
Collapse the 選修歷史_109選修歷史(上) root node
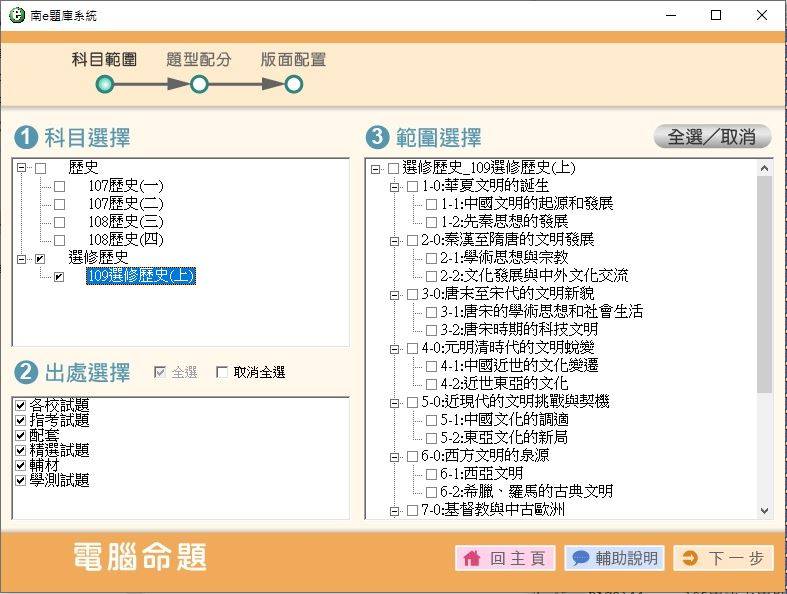tap(375, 169)
